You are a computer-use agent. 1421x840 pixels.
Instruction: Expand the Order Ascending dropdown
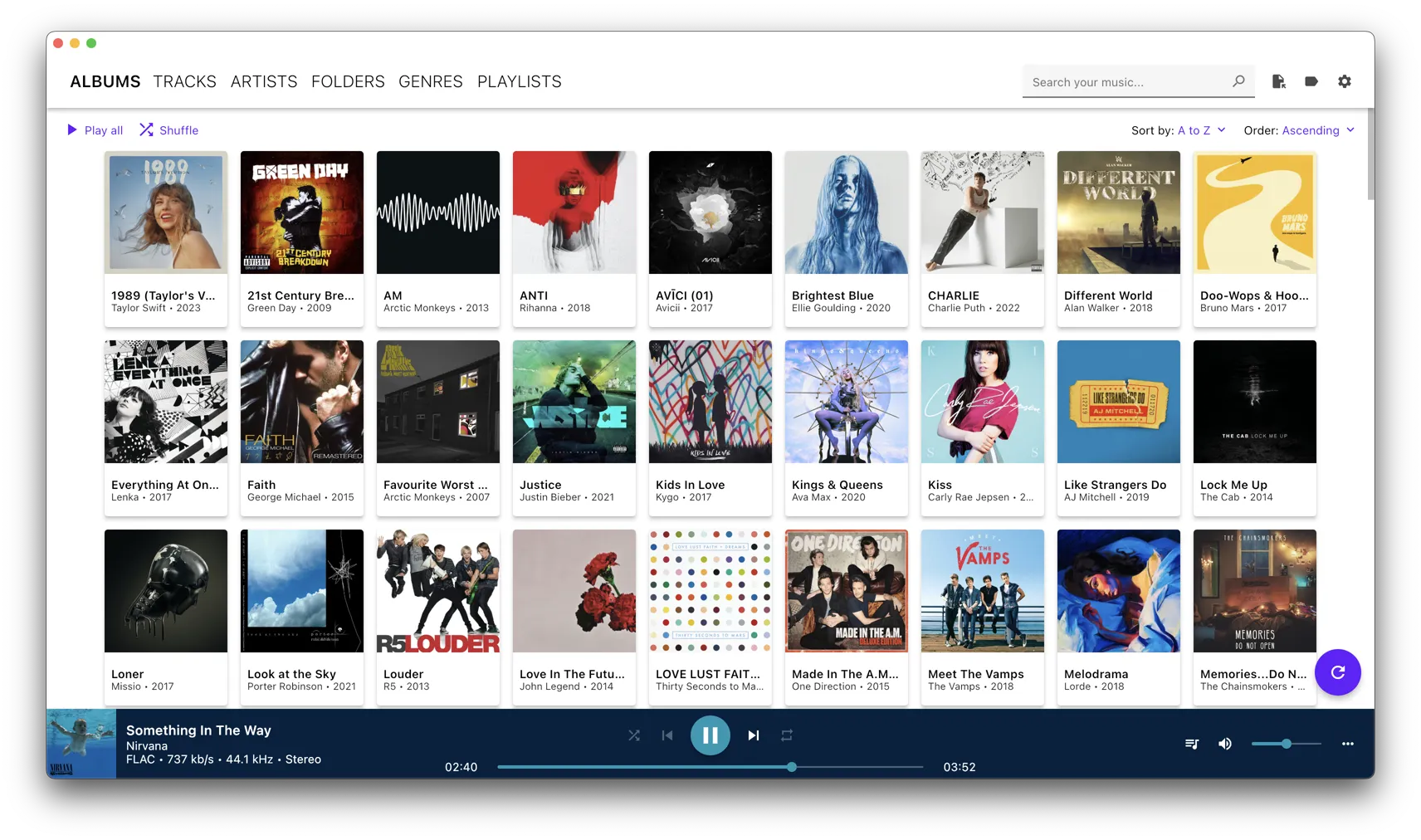click(x=1316, y=130)
